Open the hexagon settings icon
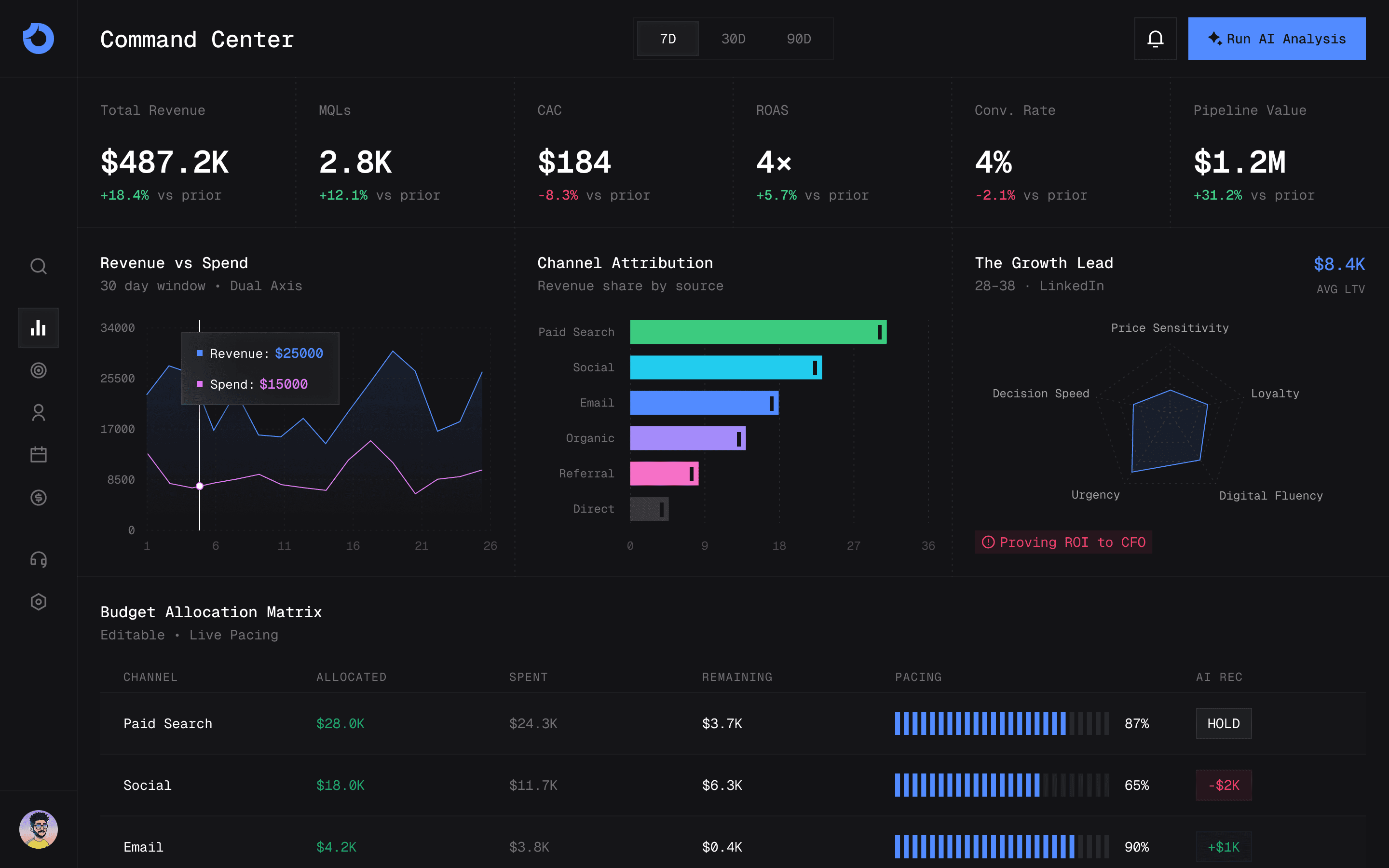Viewport: 1389px width, 868px height. tap(39, 602)
